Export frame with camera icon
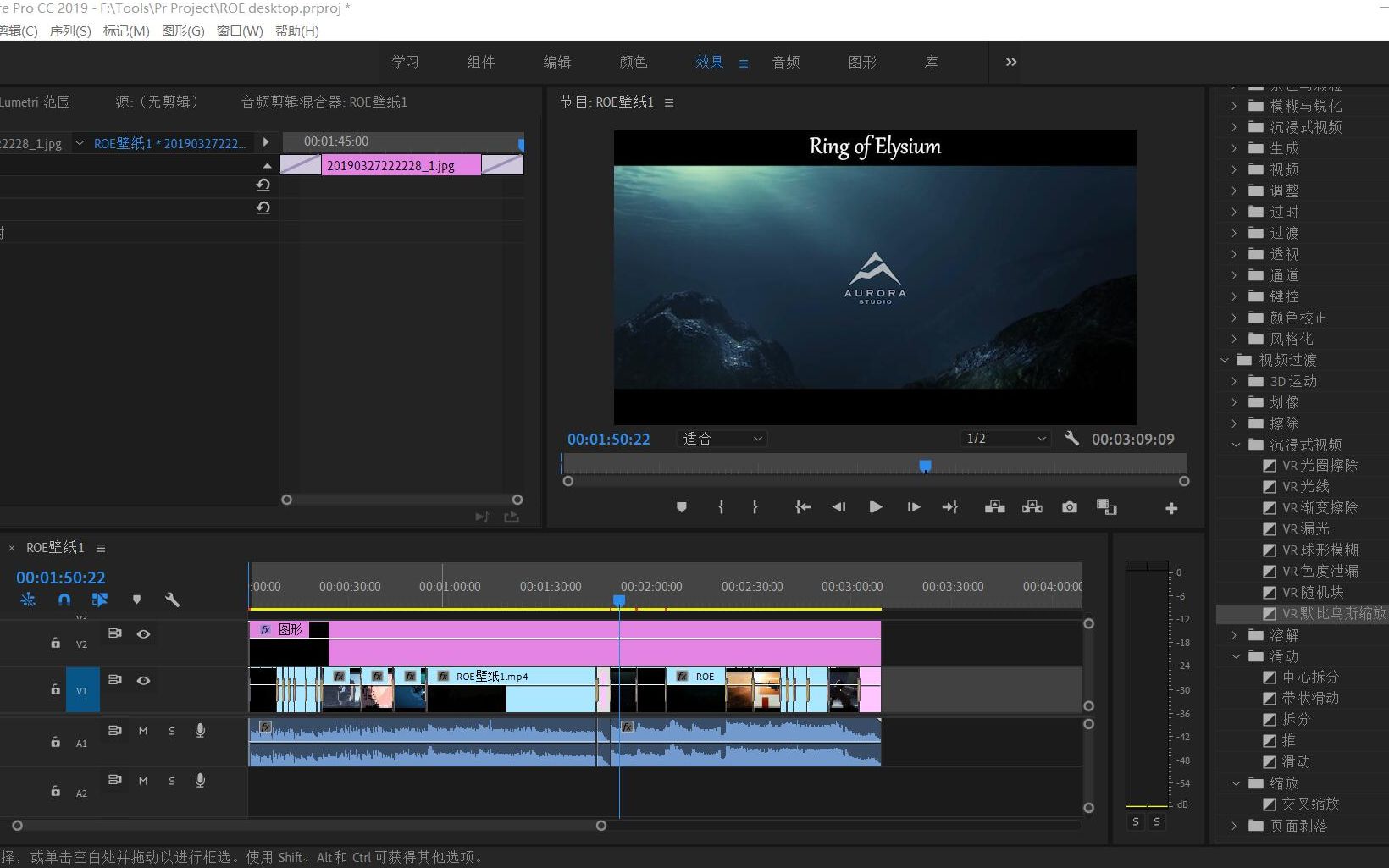 click(1070, 507)
